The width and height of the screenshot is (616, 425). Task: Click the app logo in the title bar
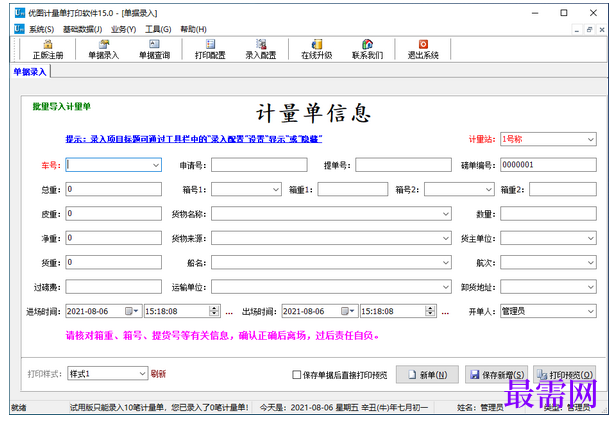(20, 13)
